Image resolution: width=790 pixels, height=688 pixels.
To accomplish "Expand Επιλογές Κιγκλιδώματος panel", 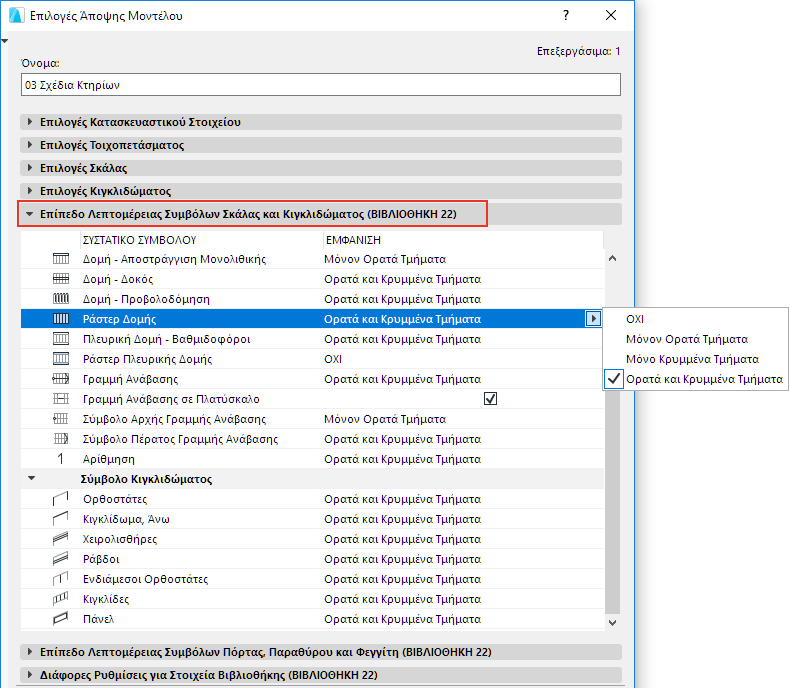I will pos(30,191).
